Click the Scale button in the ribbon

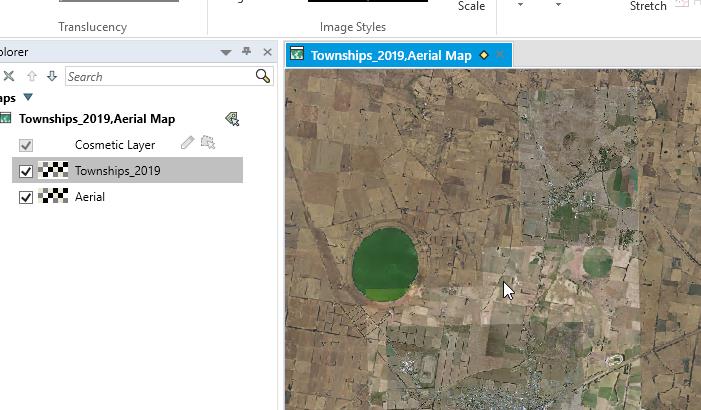(x=471, y=6)
